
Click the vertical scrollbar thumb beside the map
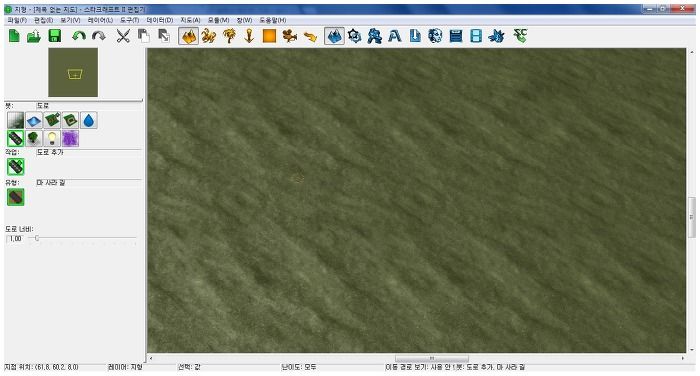coord(692,217)
